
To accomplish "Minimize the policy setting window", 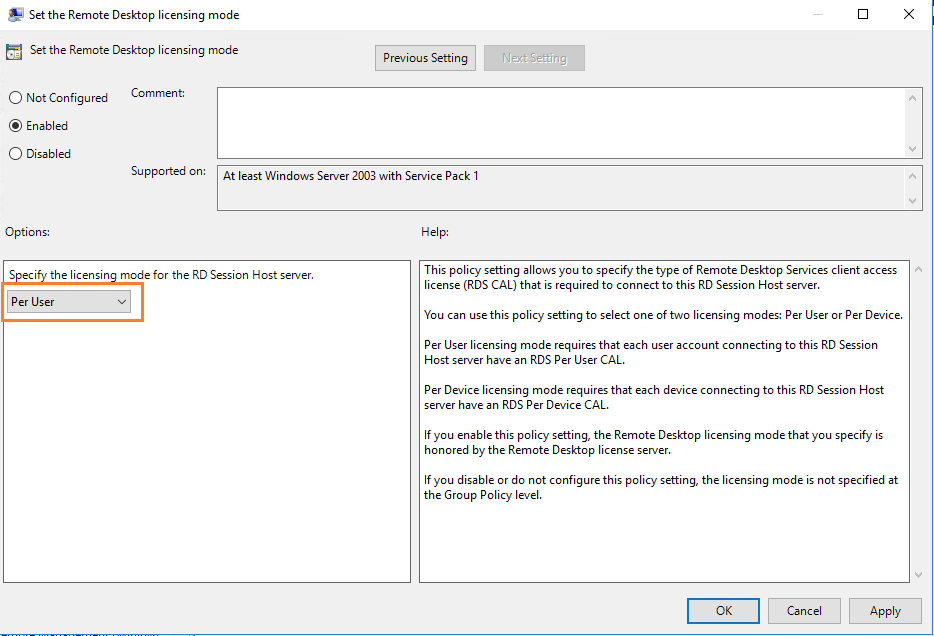I will (x=818, y=14).
